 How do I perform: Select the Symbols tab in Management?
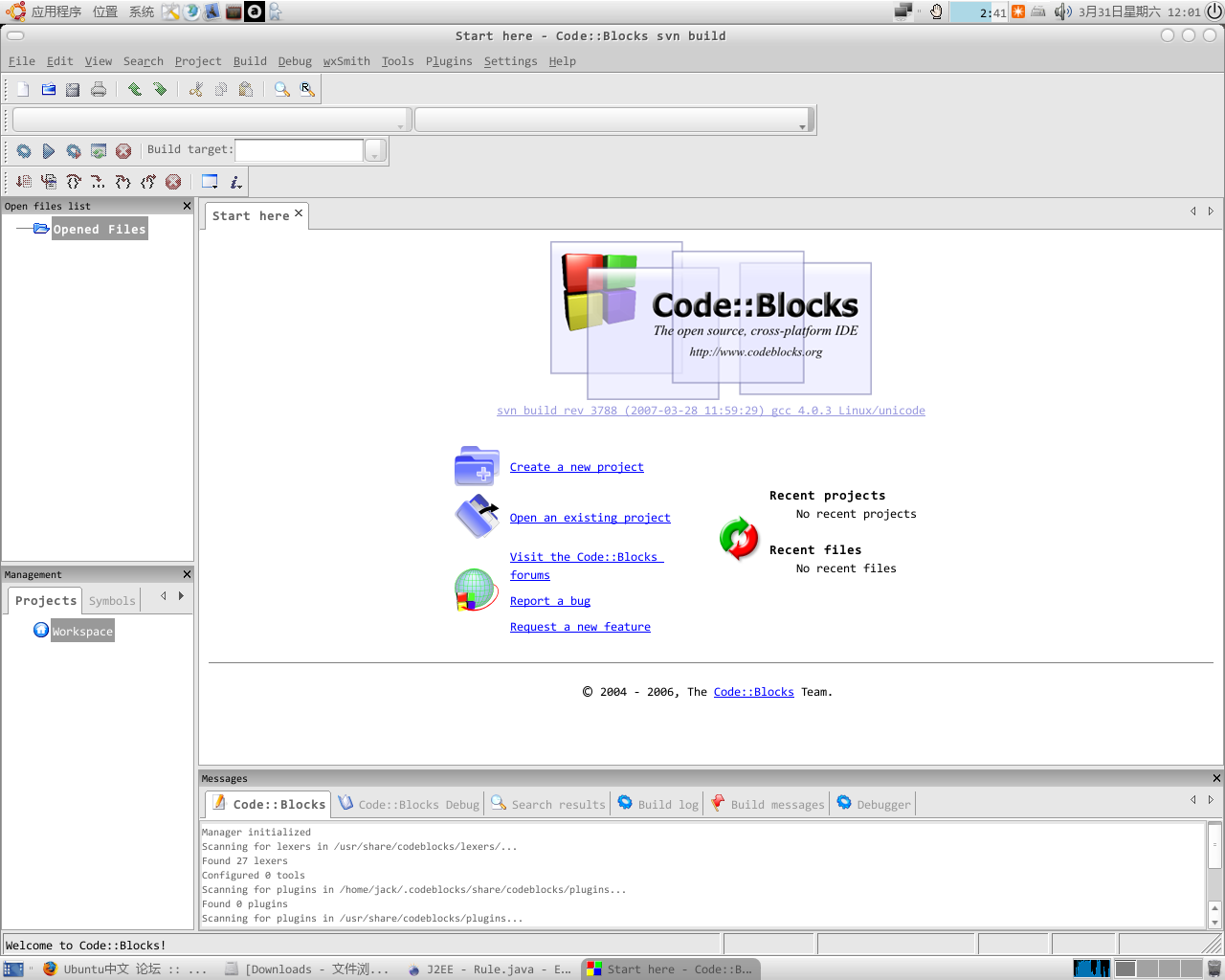(112, 601)
